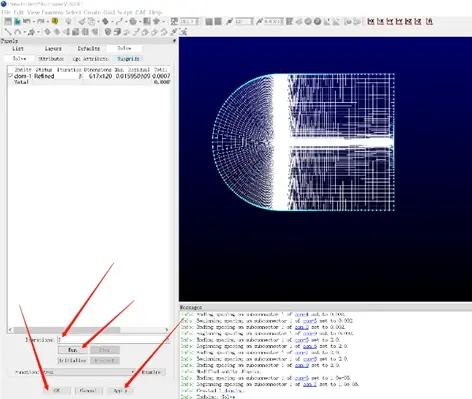Click the light bulb toolbar icon

[68, 22]
